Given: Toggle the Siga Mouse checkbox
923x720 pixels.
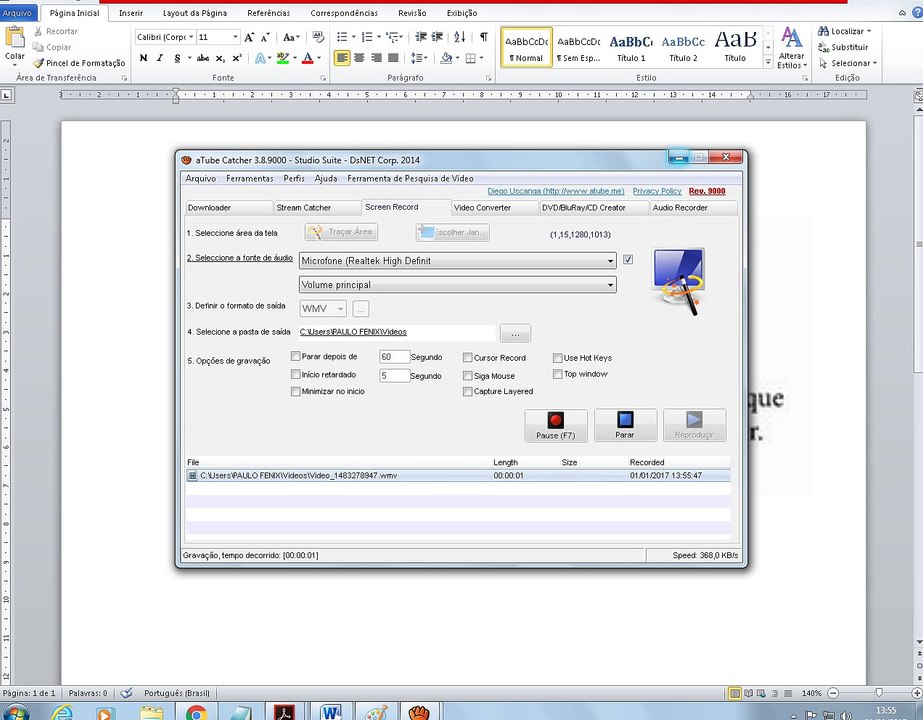Looking at the screenshot, I should coord(467,376).
